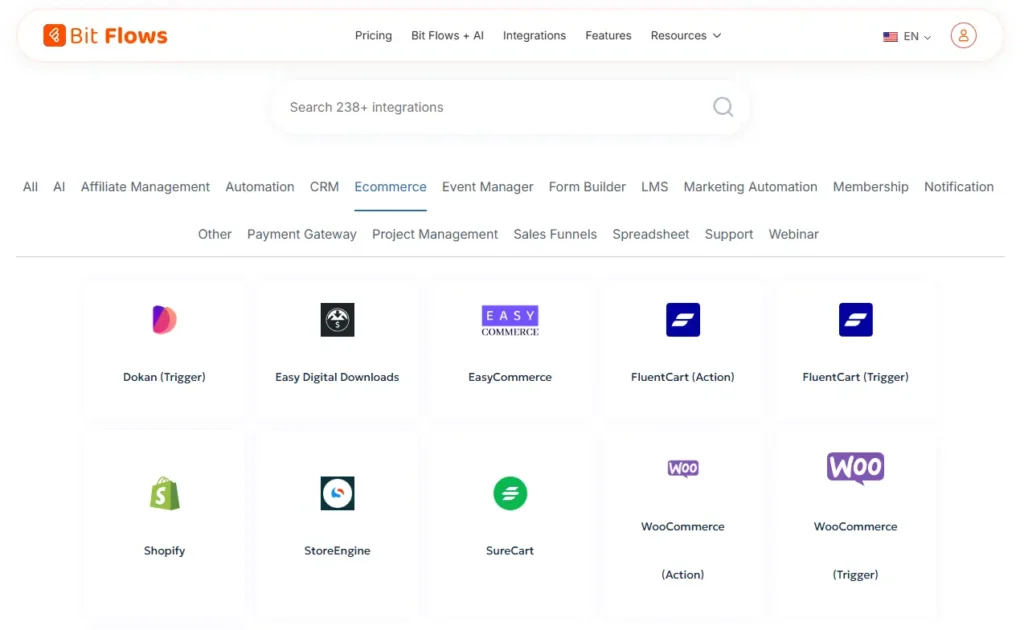Click the EasyCommerce logo

(510, 321)
